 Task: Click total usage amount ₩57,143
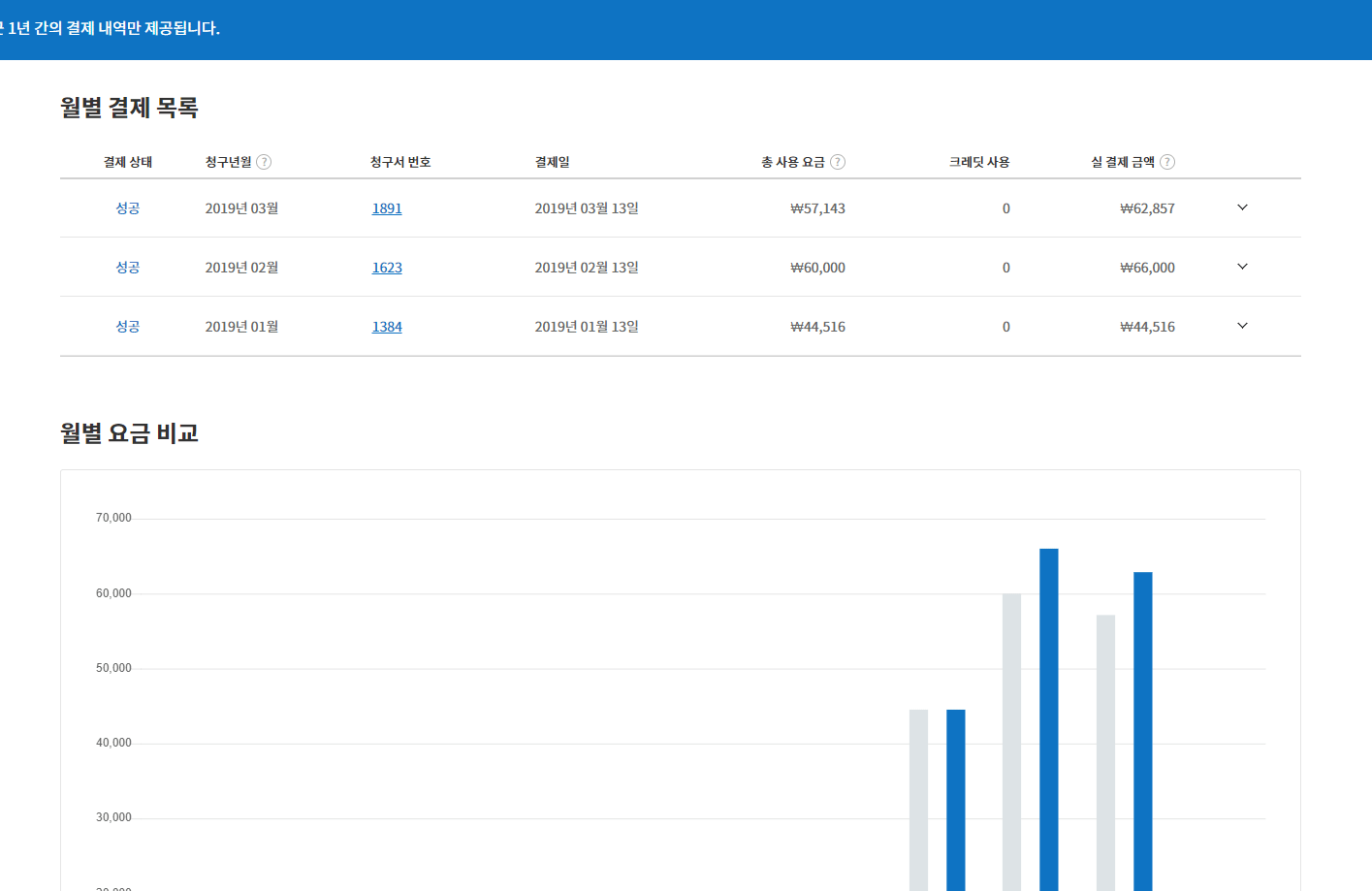point(817,208)
